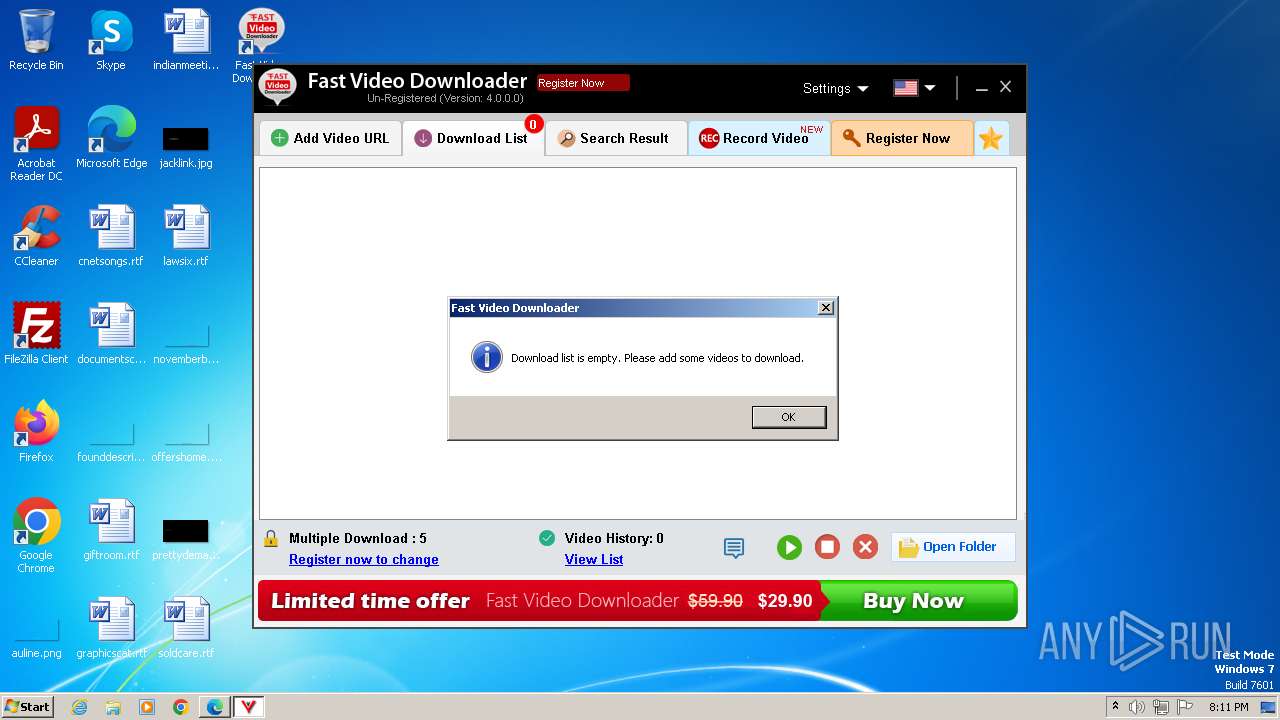
Task: Click the gold star favorites tab icon
Action: tap(990, 139)
